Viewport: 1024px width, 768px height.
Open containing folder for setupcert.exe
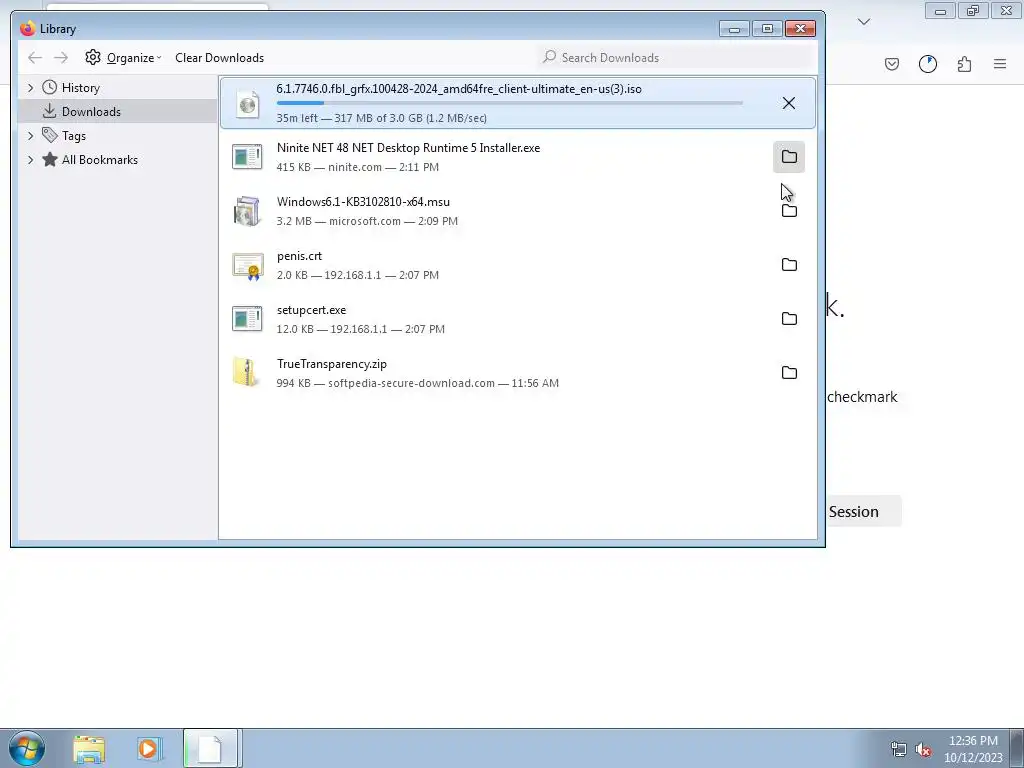[x=789, y=319]
